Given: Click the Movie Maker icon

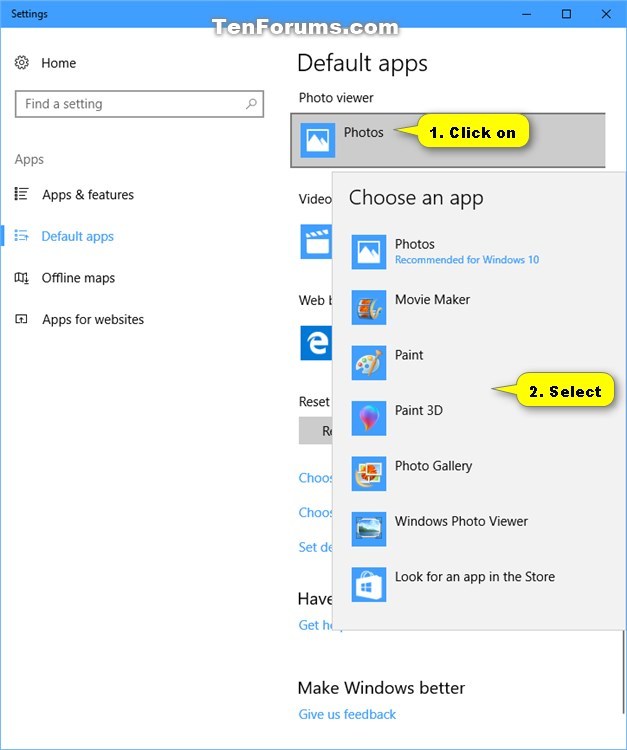Looking at the screenshot, I should coord(369,307).
